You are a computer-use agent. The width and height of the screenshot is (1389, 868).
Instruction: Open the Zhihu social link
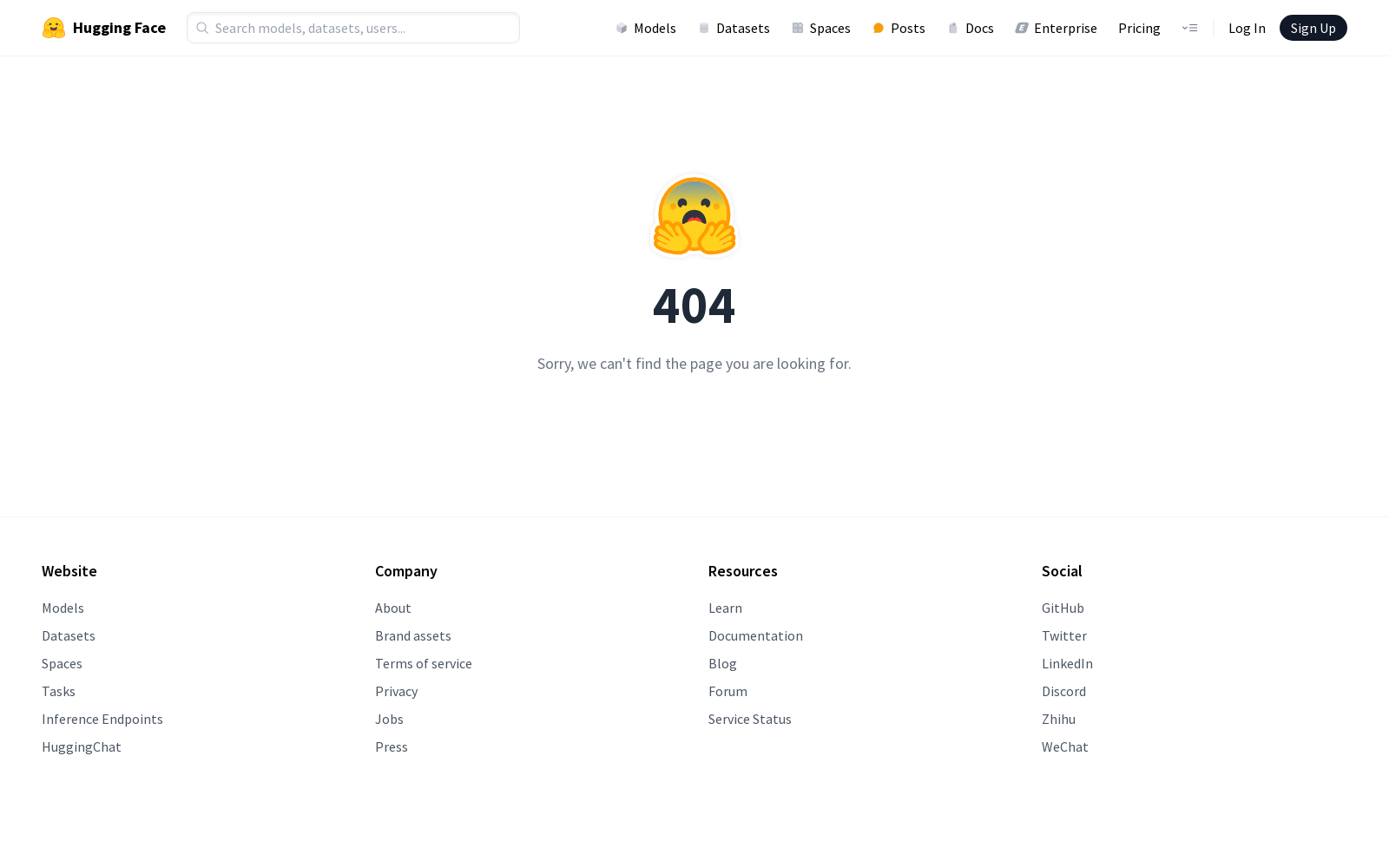coord(1058,719)
